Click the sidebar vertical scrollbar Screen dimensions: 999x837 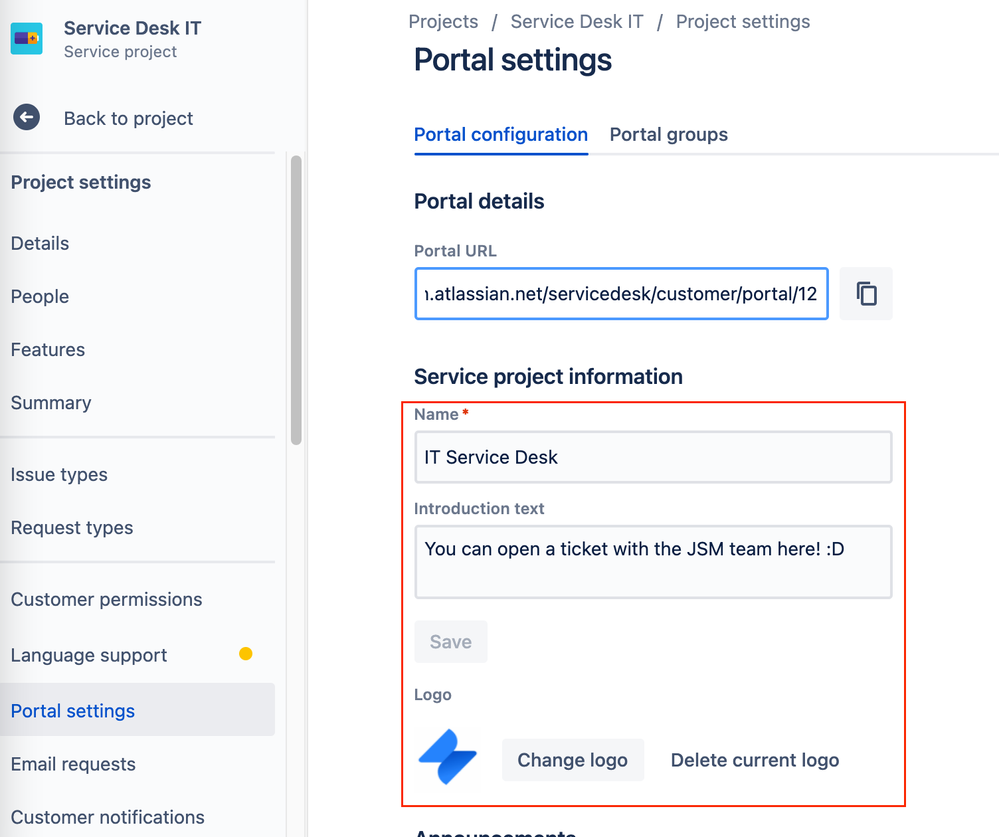(295, 300)
